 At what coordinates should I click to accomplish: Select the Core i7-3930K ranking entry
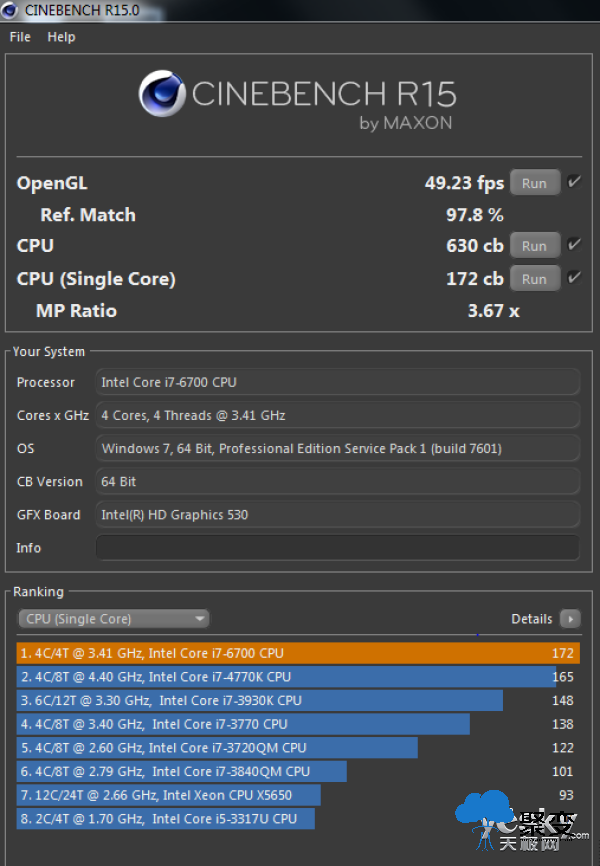[260, 701]
